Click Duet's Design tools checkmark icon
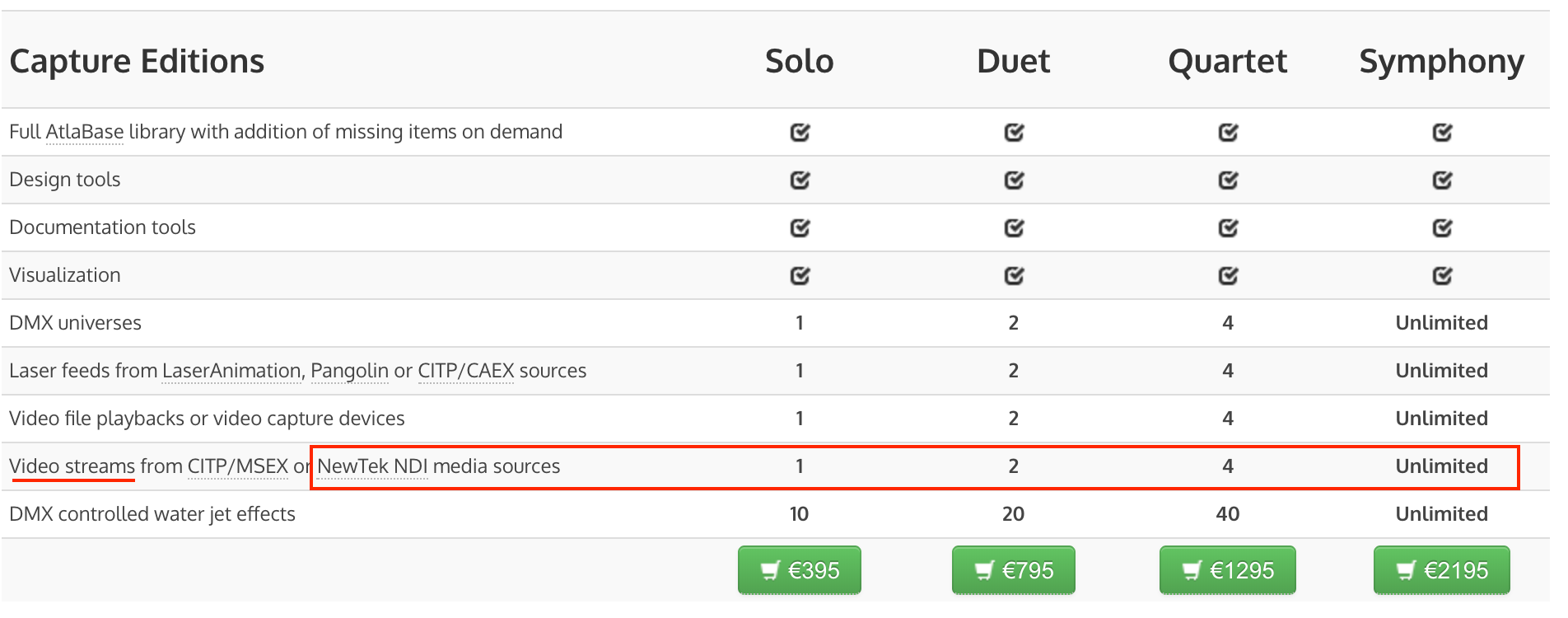 (x=1014, y=180)
